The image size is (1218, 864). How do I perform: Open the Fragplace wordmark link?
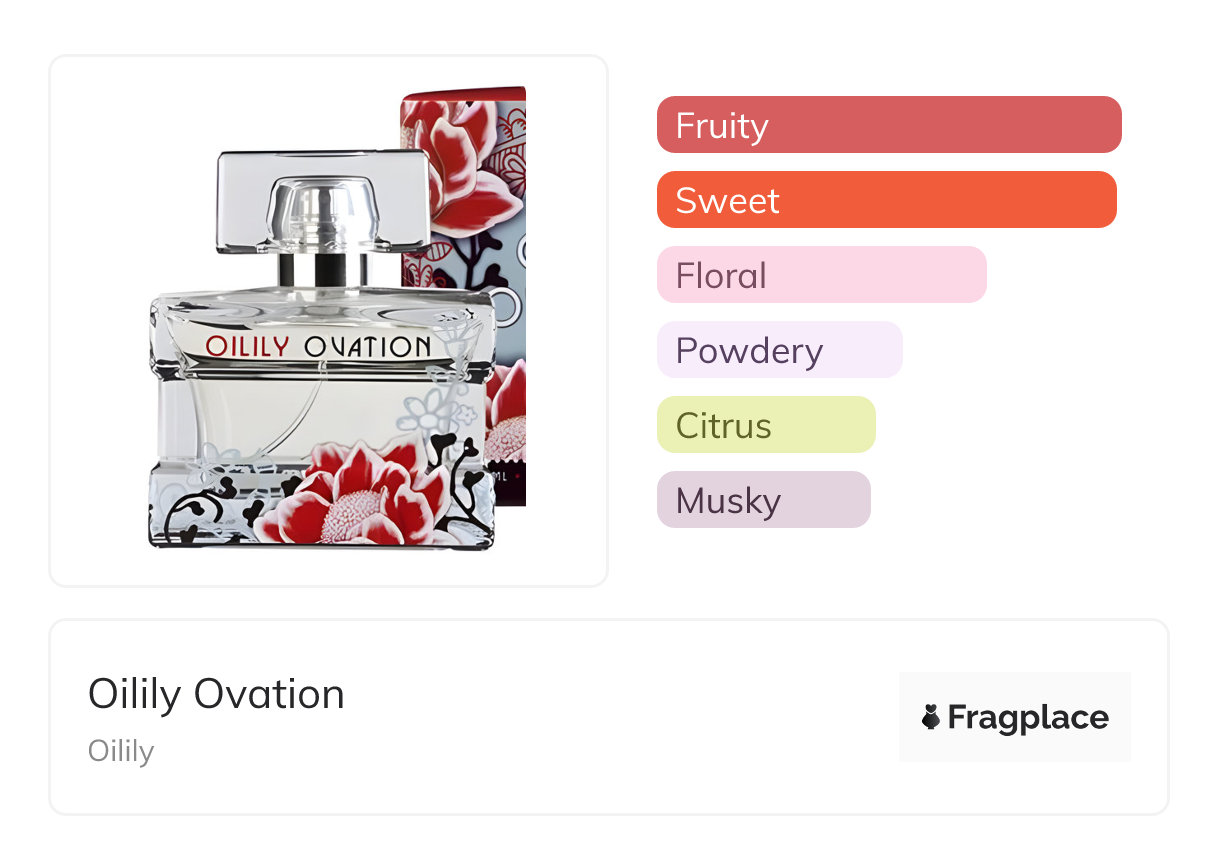coord(1028,717)
